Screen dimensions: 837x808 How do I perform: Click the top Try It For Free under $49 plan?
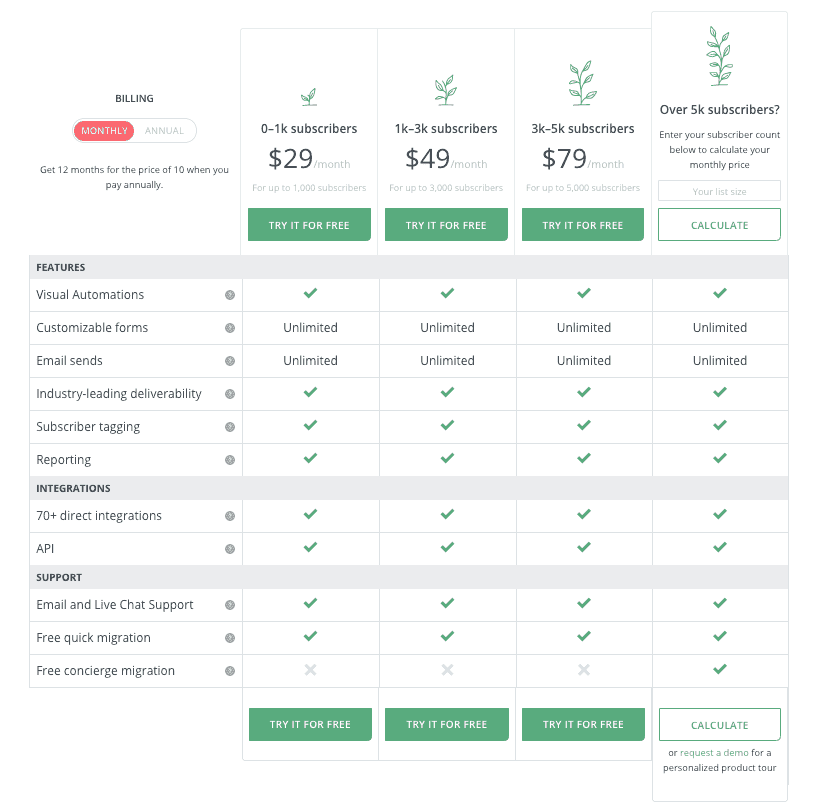click(x=446, y=225)
